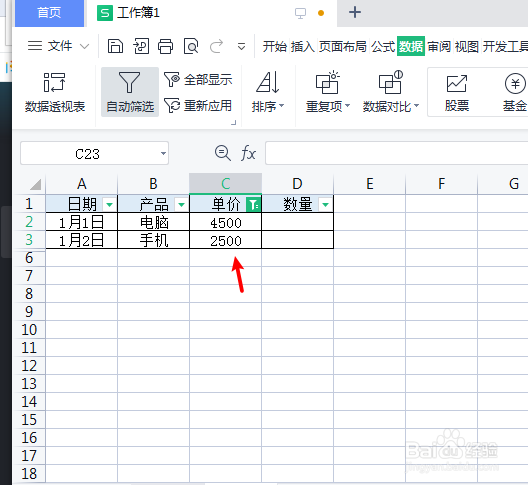Click 重新应用 reapply filter button
This screenshot has width=528, height=485.
pyautogui.click(x=198, y=106)
